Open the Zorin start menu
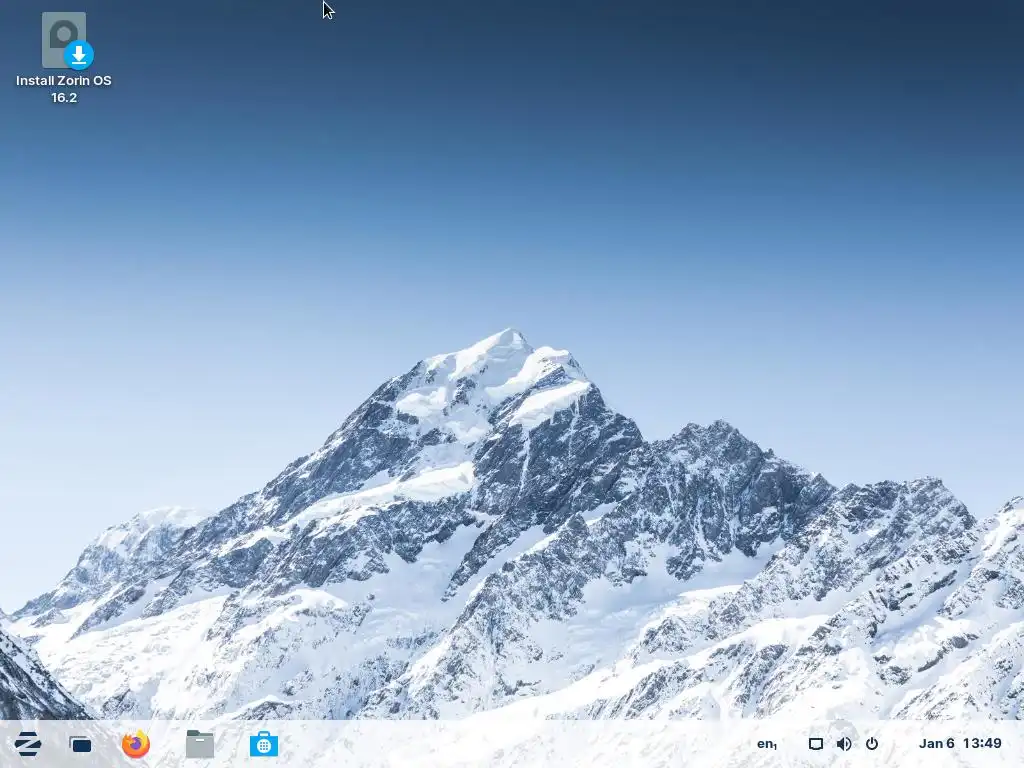The image size is (1024, 768). (x=27, y=744)
